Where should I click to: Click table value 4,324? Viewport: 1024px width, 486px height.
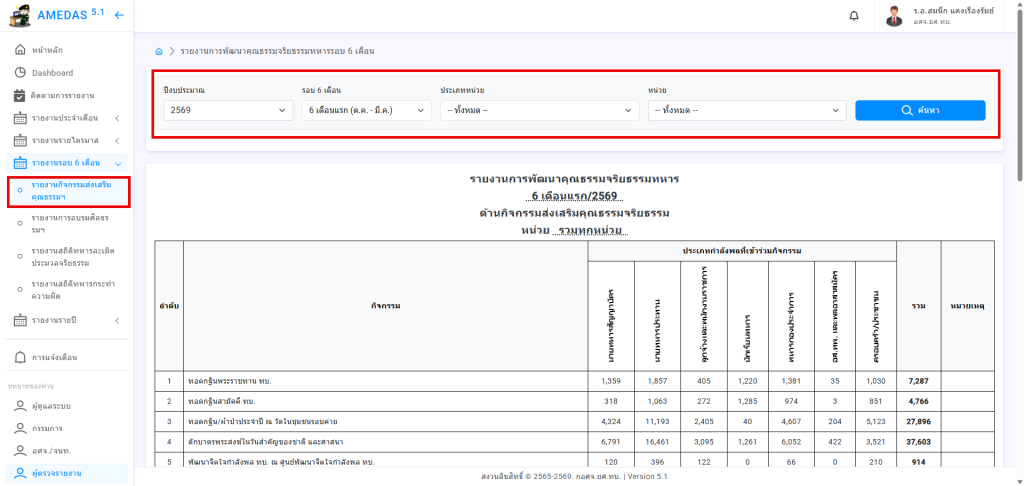[x=611, y=421]
